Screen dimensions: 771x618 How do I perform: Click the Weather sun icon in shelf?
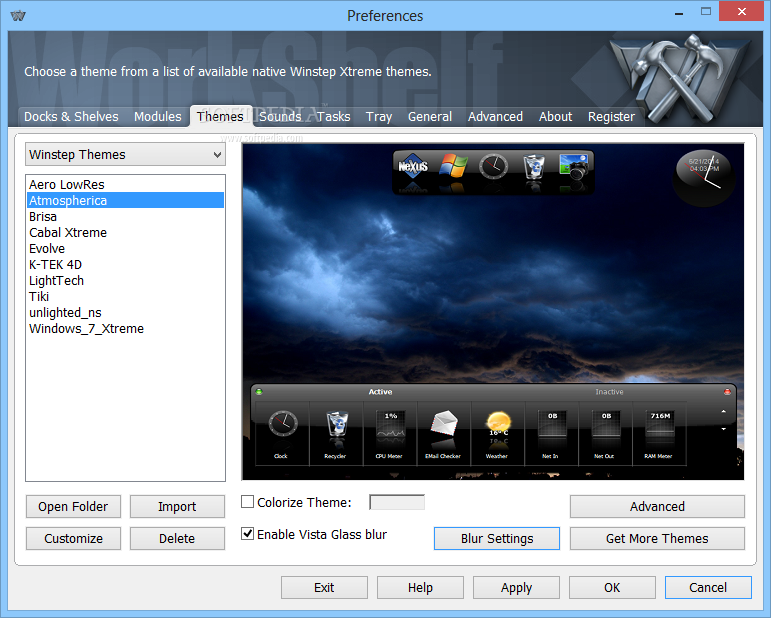[498, 422]
